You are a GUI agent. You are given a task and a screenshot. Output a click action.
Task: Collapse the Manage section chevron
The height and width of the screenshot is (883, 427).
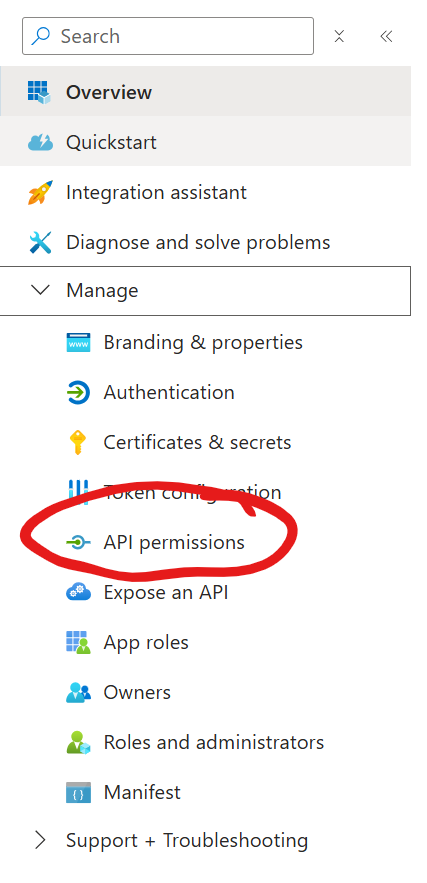click(40, 291)
